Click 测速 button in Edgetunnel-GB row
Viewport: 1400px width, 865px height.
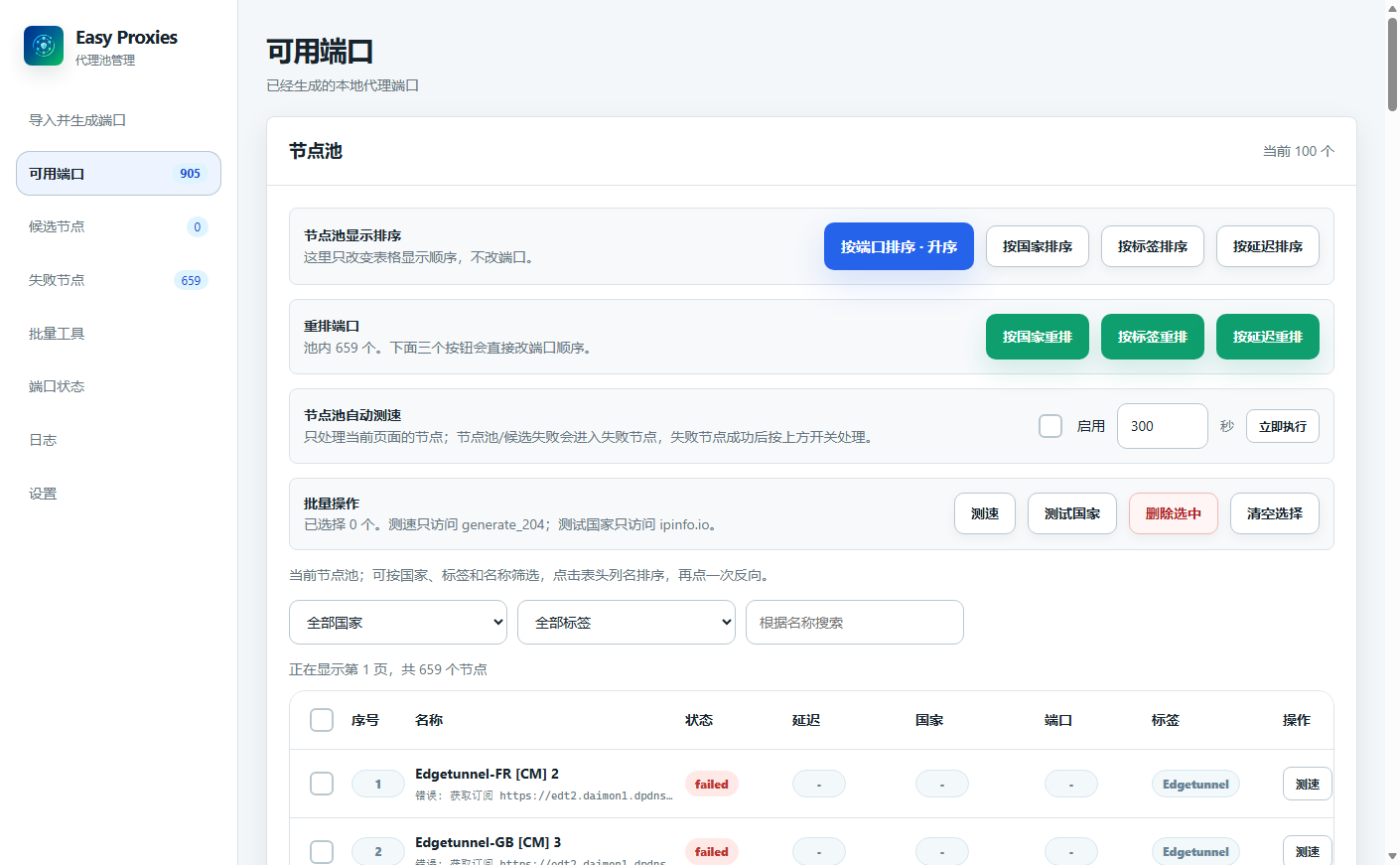click(x=1308, y=851)
